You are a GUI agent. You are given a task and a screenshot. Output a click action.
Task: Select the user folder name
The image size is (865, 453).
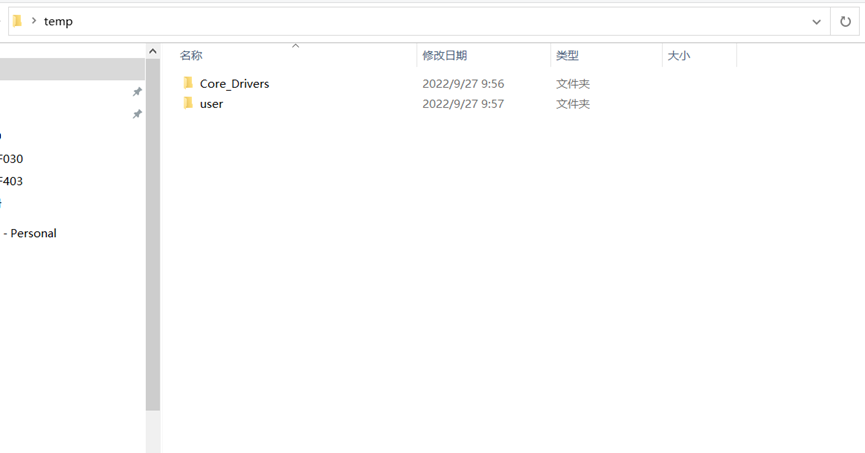[211, 104]
